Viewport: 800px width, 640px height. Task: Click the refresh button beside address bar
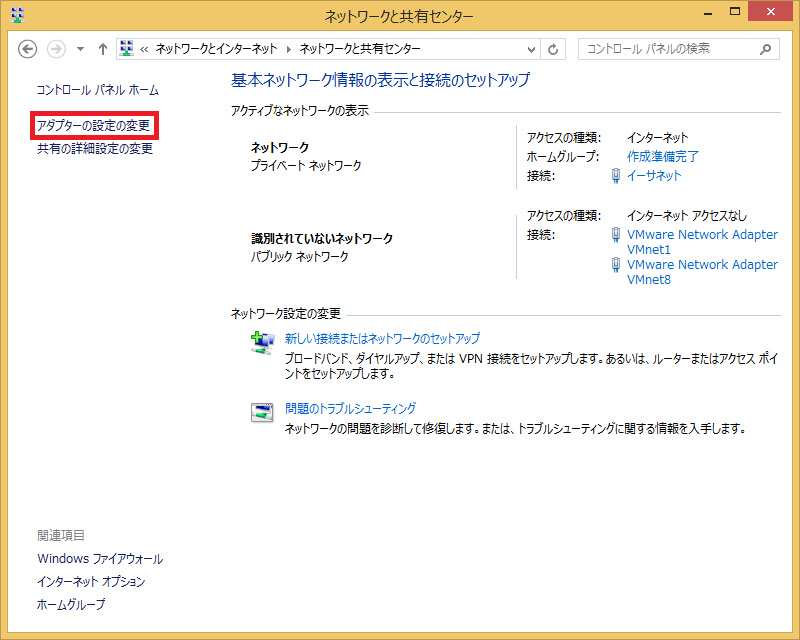tap(554, 49)
